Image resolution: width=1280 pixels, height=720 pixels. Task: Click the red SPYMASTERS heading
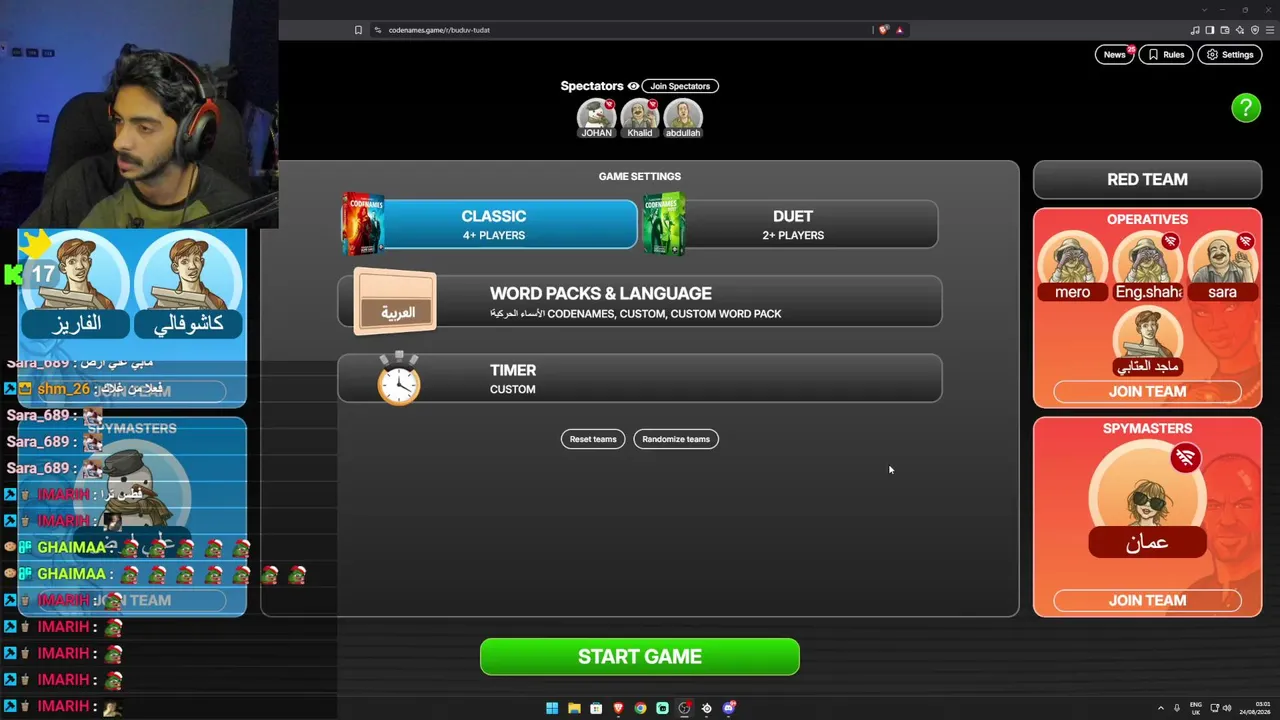click(1147, 429)
